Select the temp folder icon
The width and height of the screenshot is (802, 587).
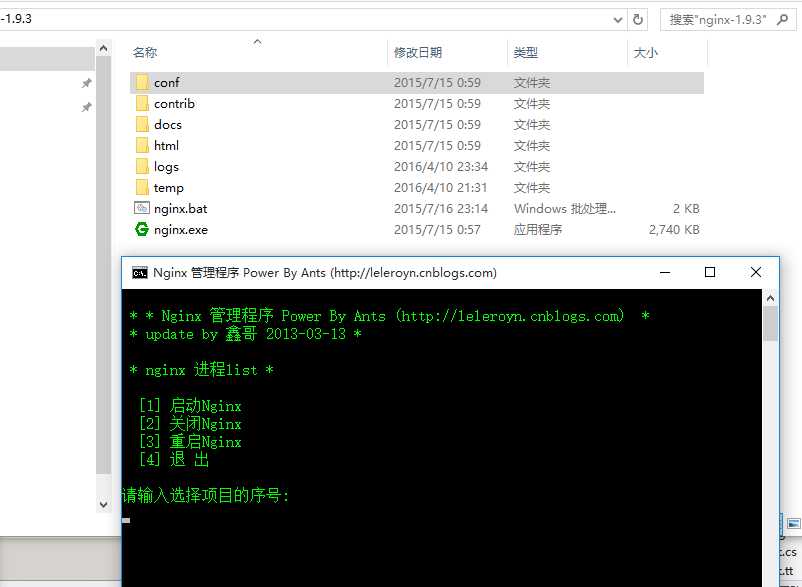(x=143, y=187)
